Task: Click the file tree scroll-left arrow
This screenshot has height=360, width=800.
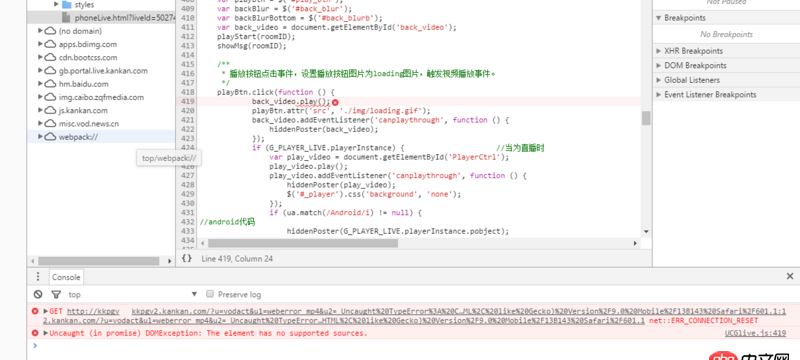Action: pyautogui.click(x=32, y=261)
